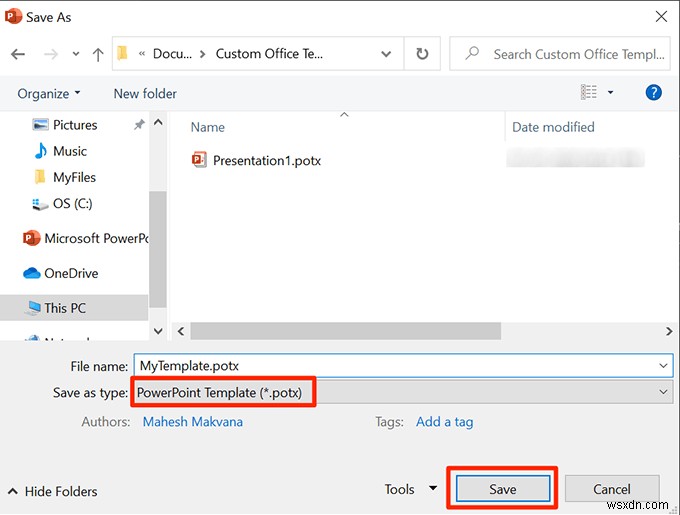Open the address bar path dropdown
The height and width of the screenshot is (515, 680).
click(386, 54)
